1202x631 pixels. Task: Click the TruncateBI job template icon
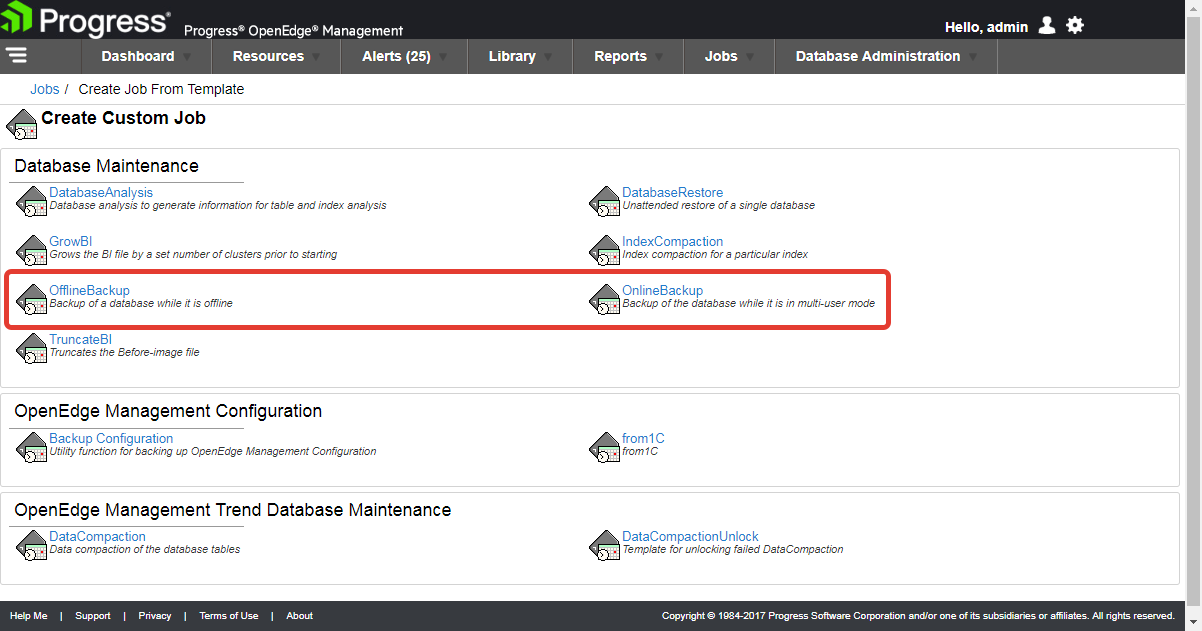click(32, 348)
